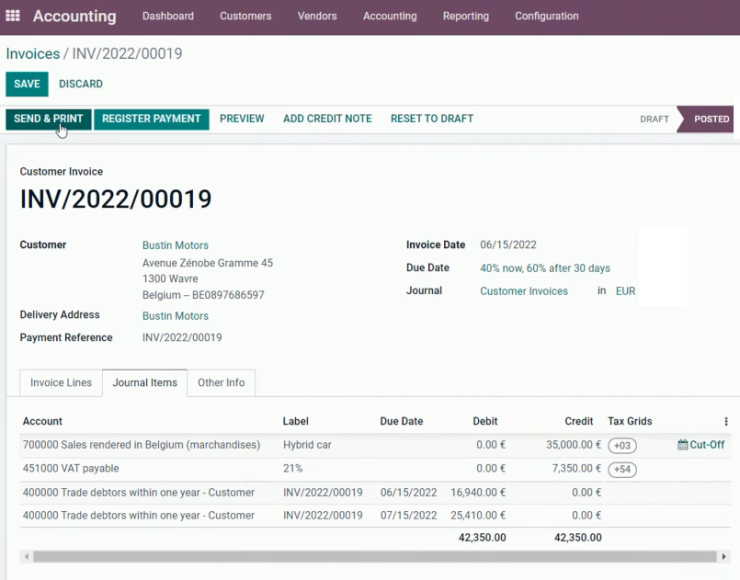Open the apps grid menu icon

click(13, 16)
